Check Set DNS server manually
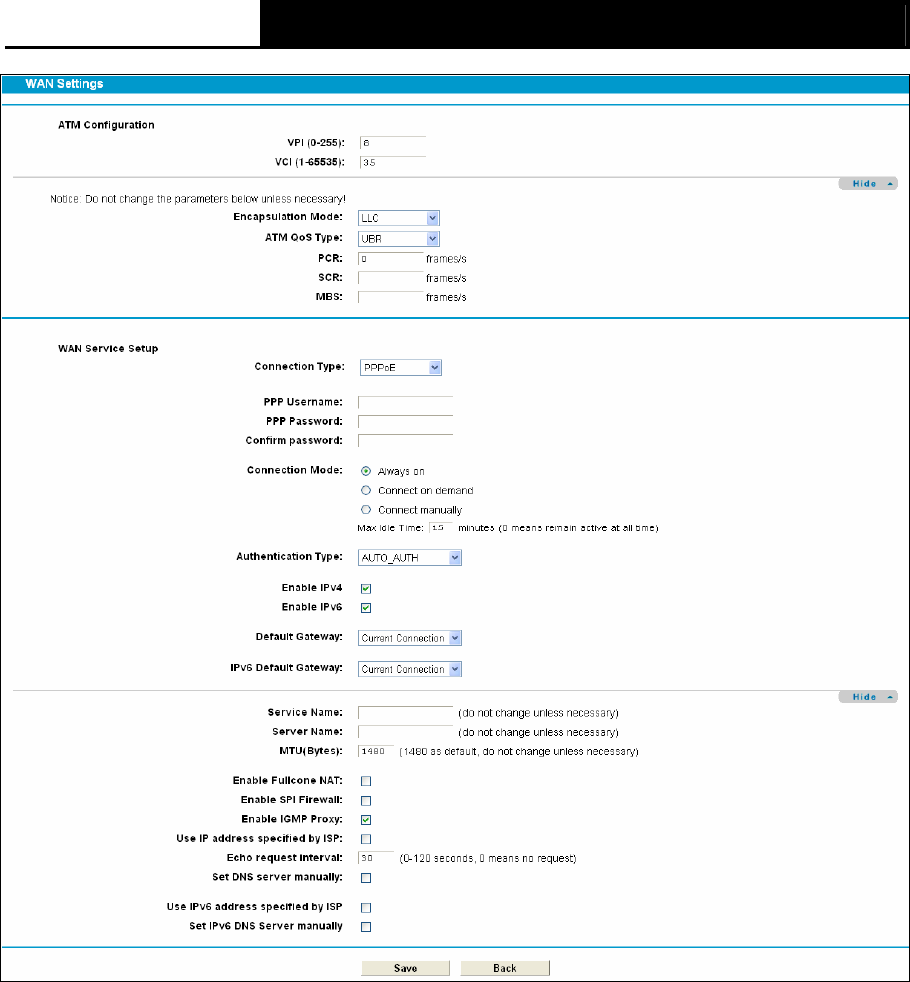This screenshot has height=982, width=910. click(x=366, y=878)
